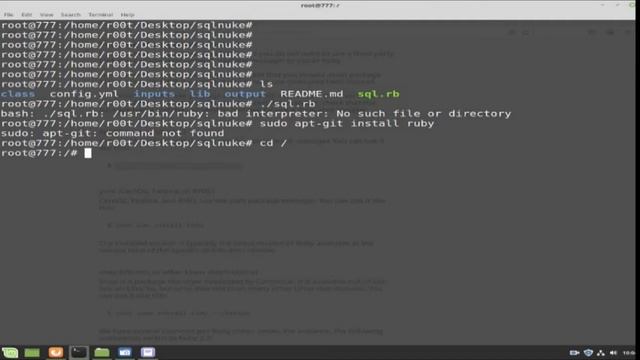
Task: Click the 'sudo apt-git install ruby' command text
Action: [347, 123]
